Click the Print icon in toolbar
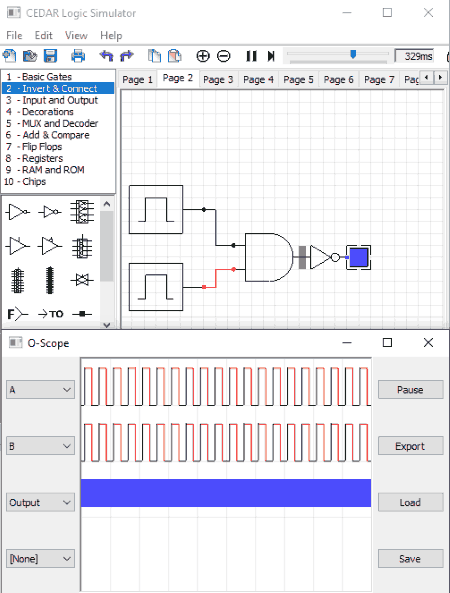 click(78, 56)
